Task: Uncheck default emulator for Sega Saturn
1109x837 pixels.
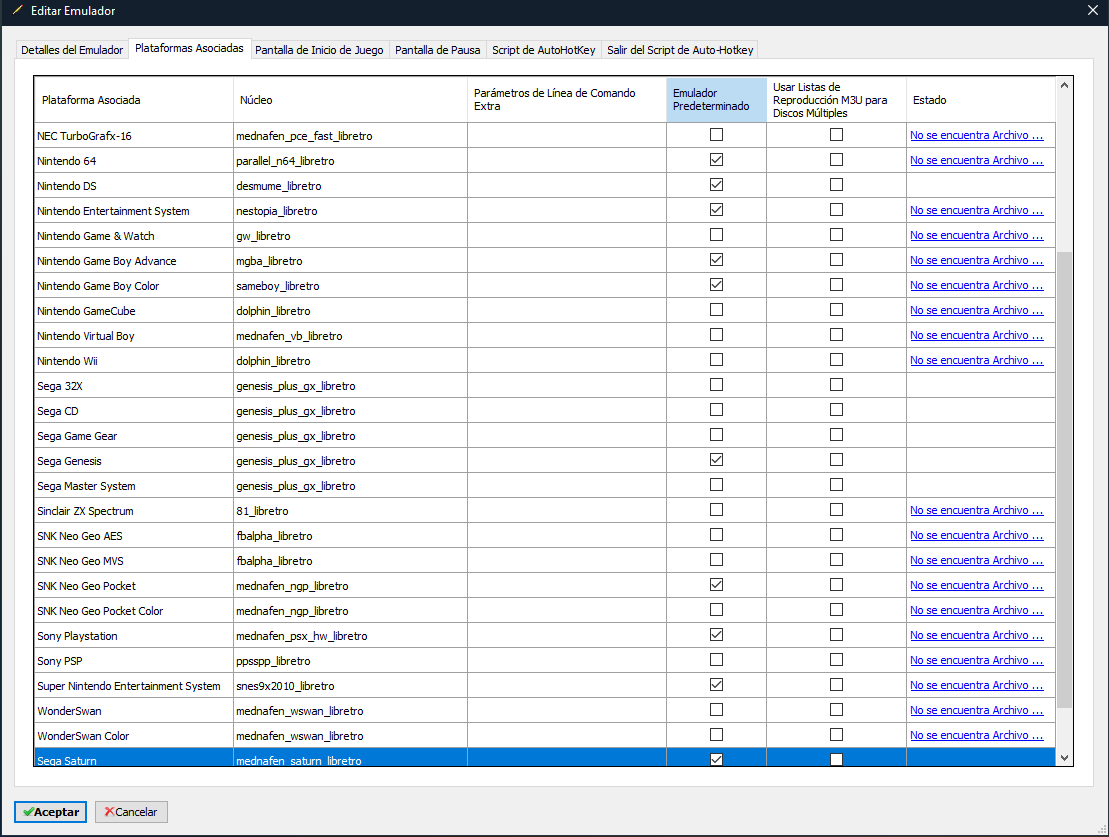Action: (x=716, y=759)
